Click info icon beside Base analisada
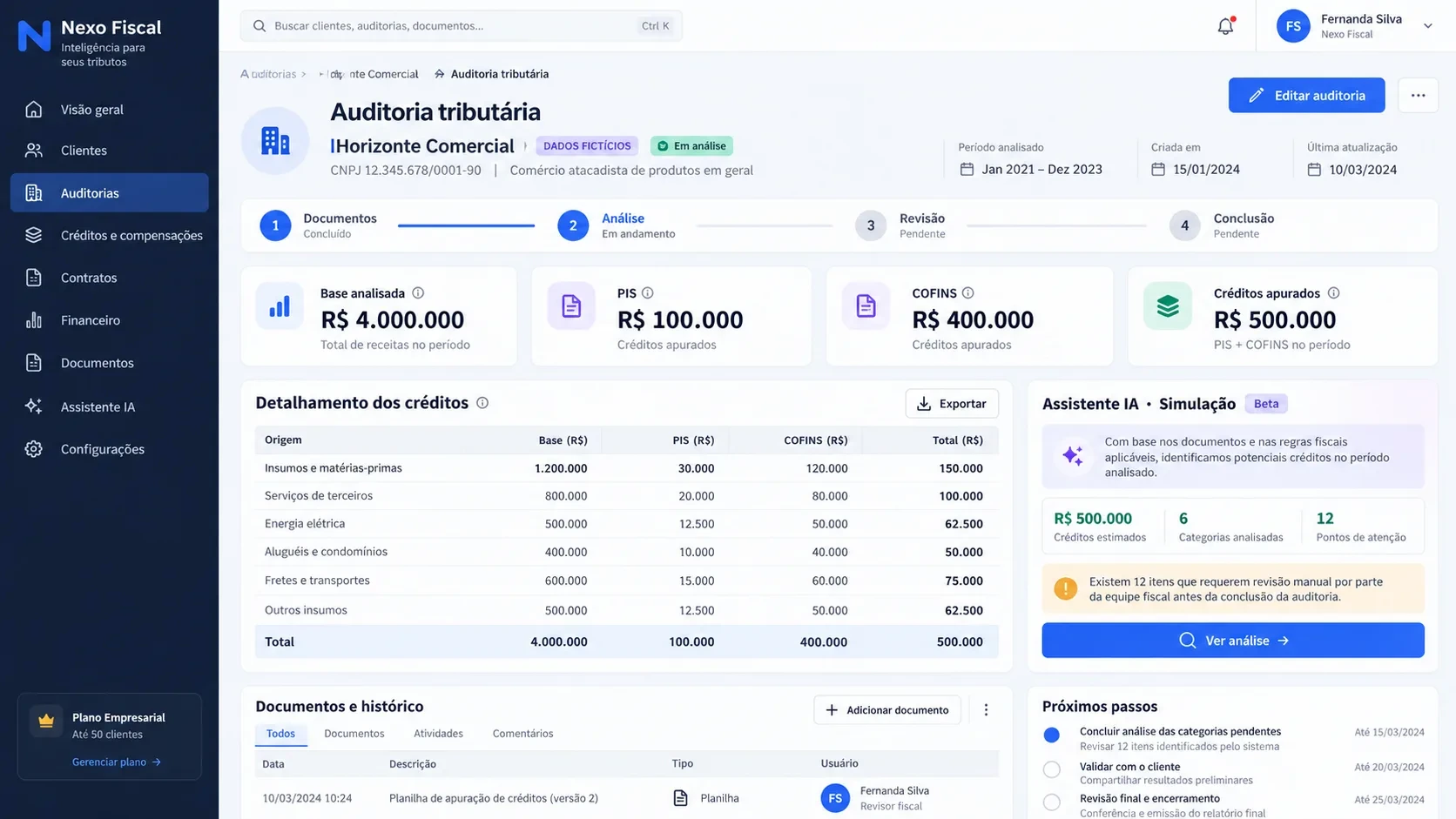The height and width of the screenshot is (819, 1456). click(x=418, y=293)
